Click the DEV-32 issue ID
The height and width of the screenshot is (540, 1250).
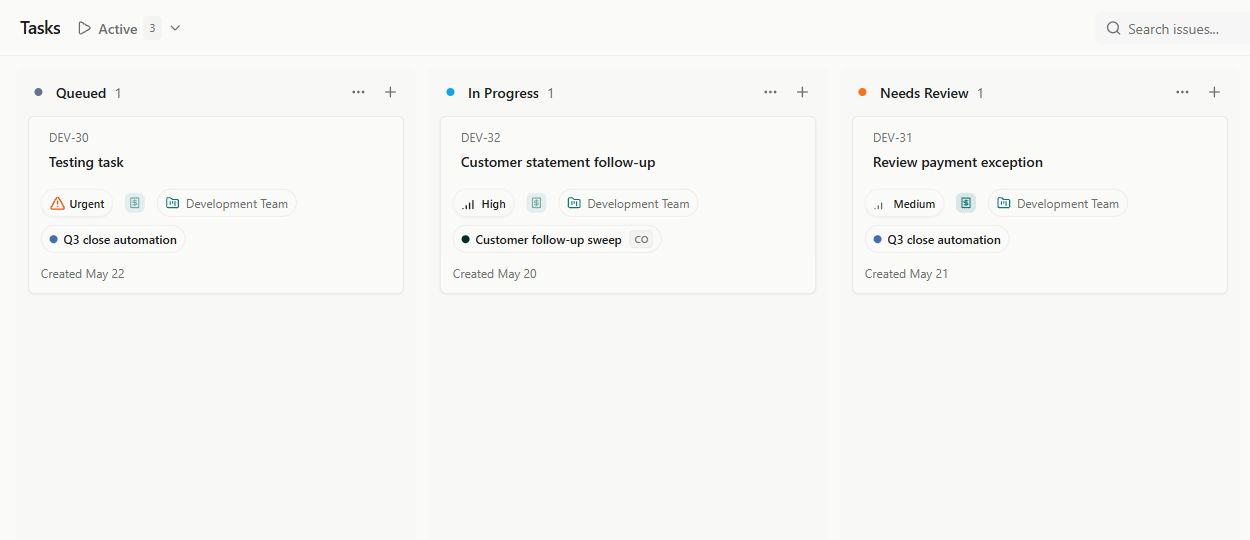pos(481,138)
